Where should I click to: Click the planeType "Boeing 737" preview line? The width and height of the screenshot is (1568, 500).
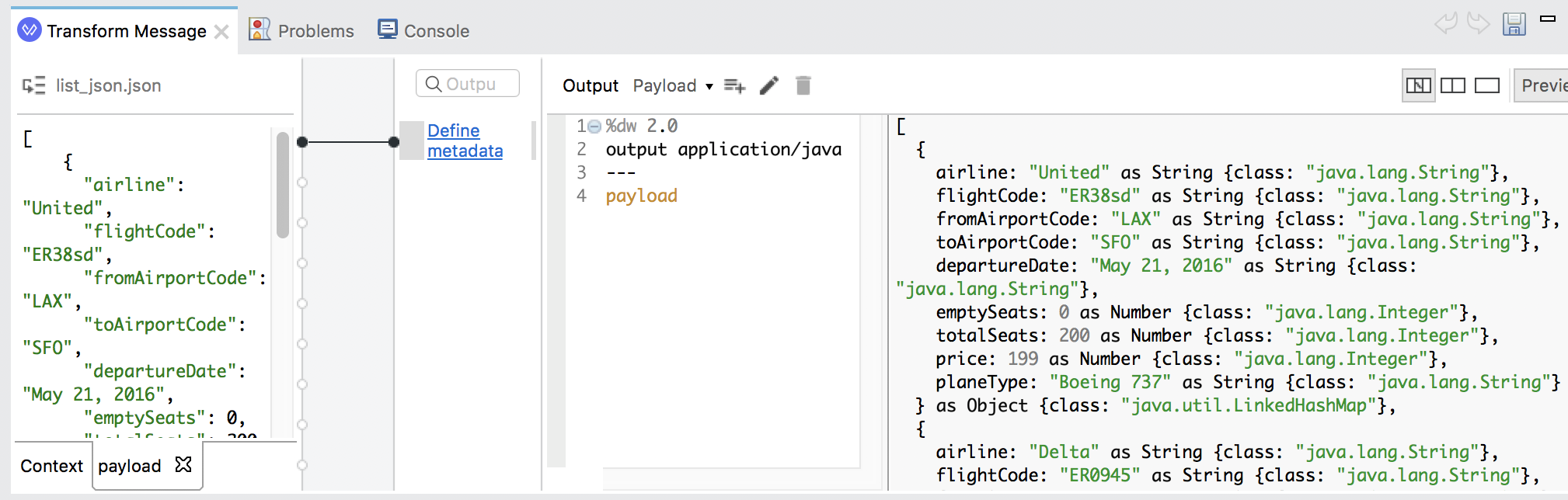1248,382
